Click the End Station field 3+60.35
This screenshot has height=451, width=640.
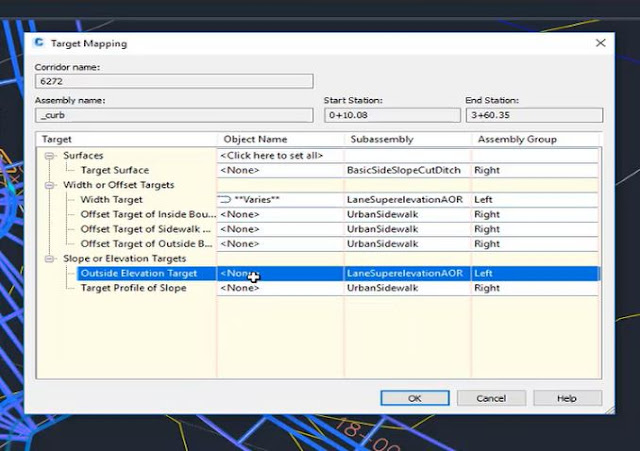click(534, 115)
